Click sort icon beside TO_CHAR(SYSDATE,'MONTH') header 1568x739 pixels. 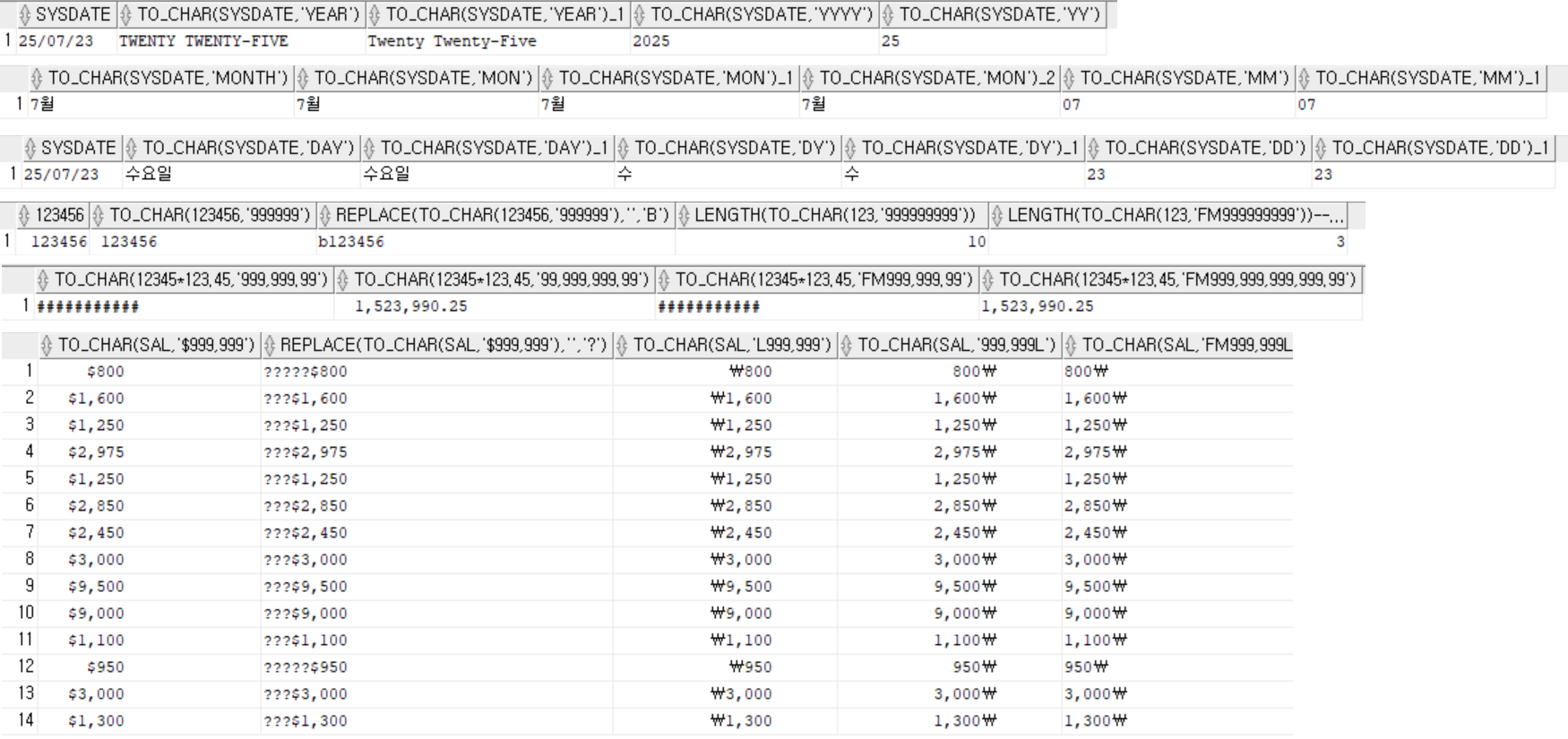pyautogui.click(x=37, y=78)
